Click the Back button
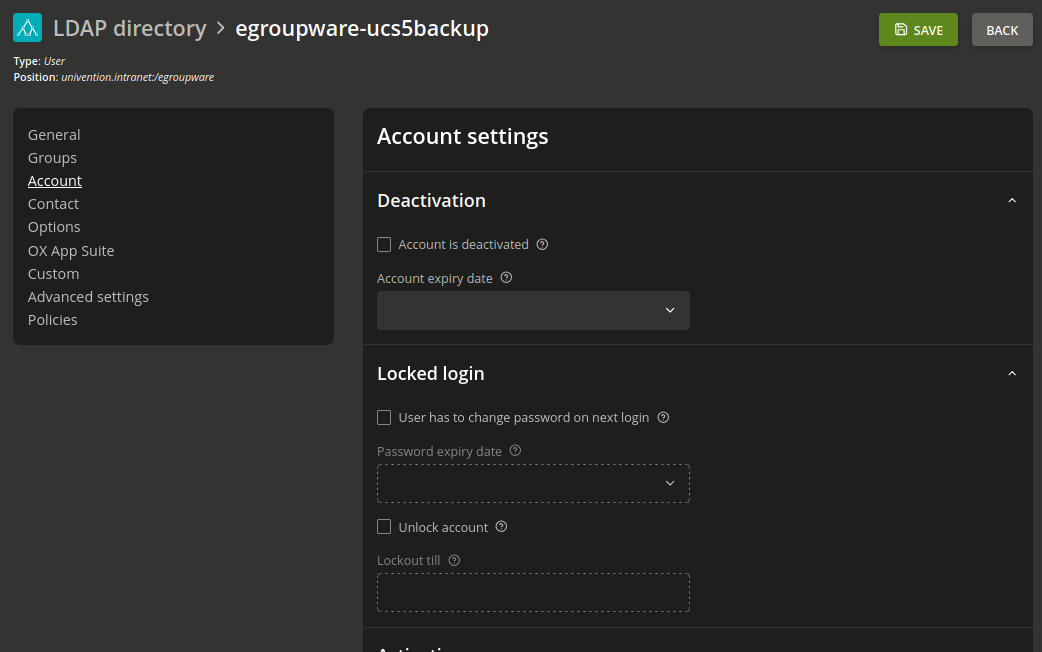 click(x=1001, y=30)
